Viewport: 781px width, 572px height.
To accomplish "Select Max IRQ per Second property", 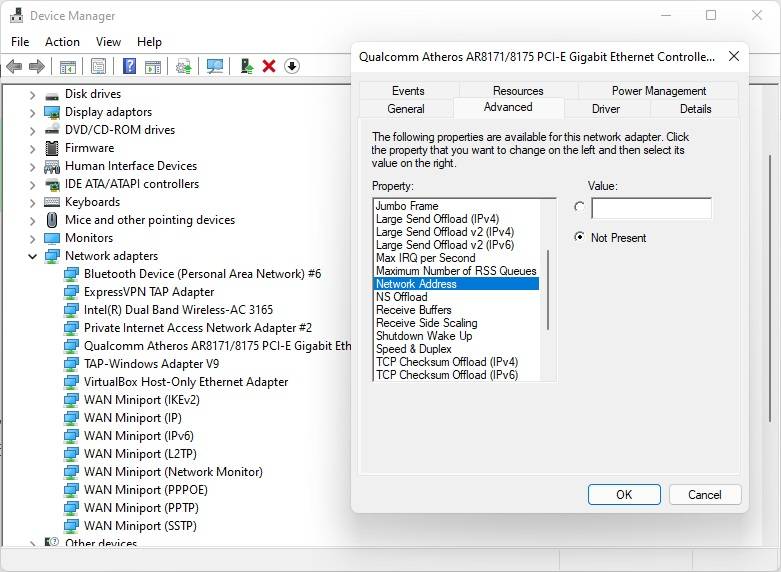I will pyautogui.click(x=425, y=258).
